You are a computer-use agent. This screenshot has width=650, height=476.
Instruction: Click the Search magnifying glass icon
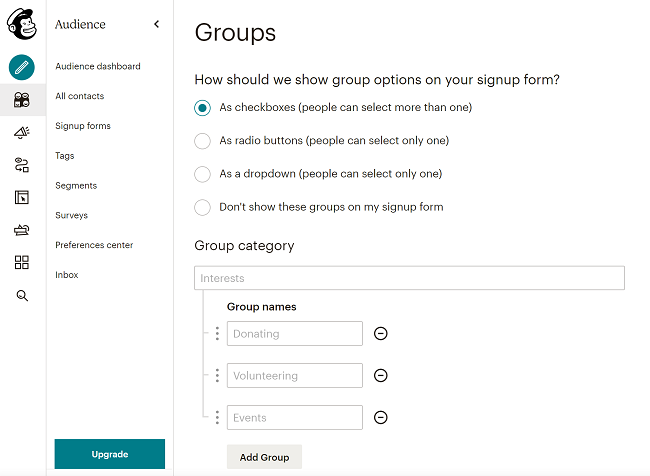click(x=22, y=296)
